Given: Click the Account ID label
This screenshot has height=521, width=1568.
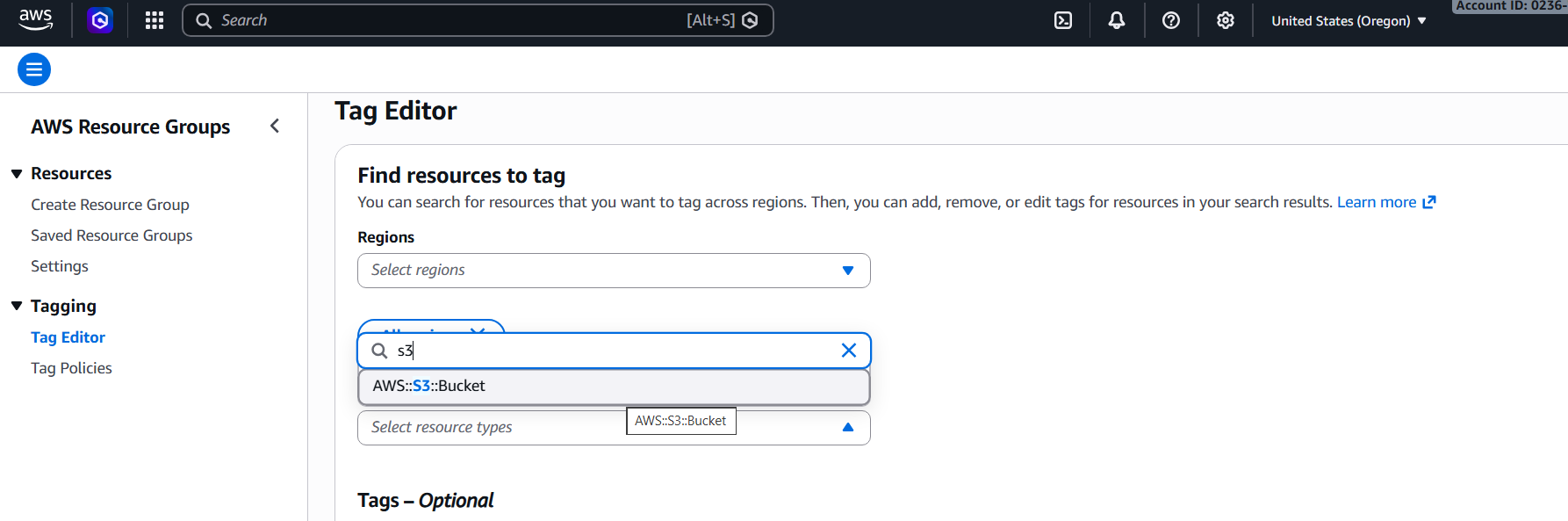Looking at the screenshot, I should (x=1510, y=5).
